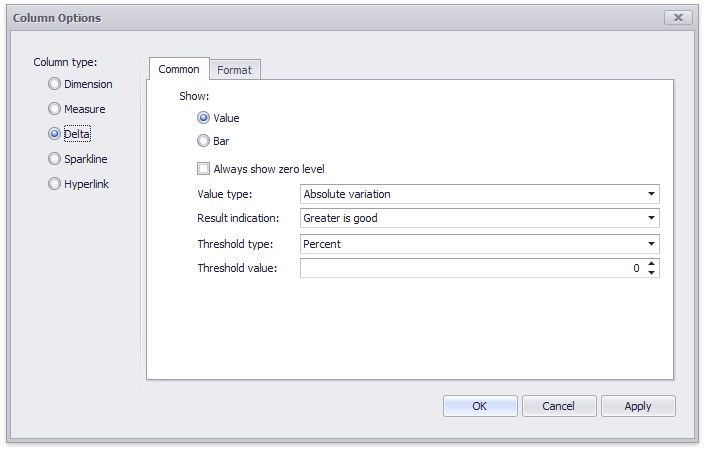The height and width of the screenshot is (451, 705).
Task: Enable Always show zero level
Action: (204, 169)
